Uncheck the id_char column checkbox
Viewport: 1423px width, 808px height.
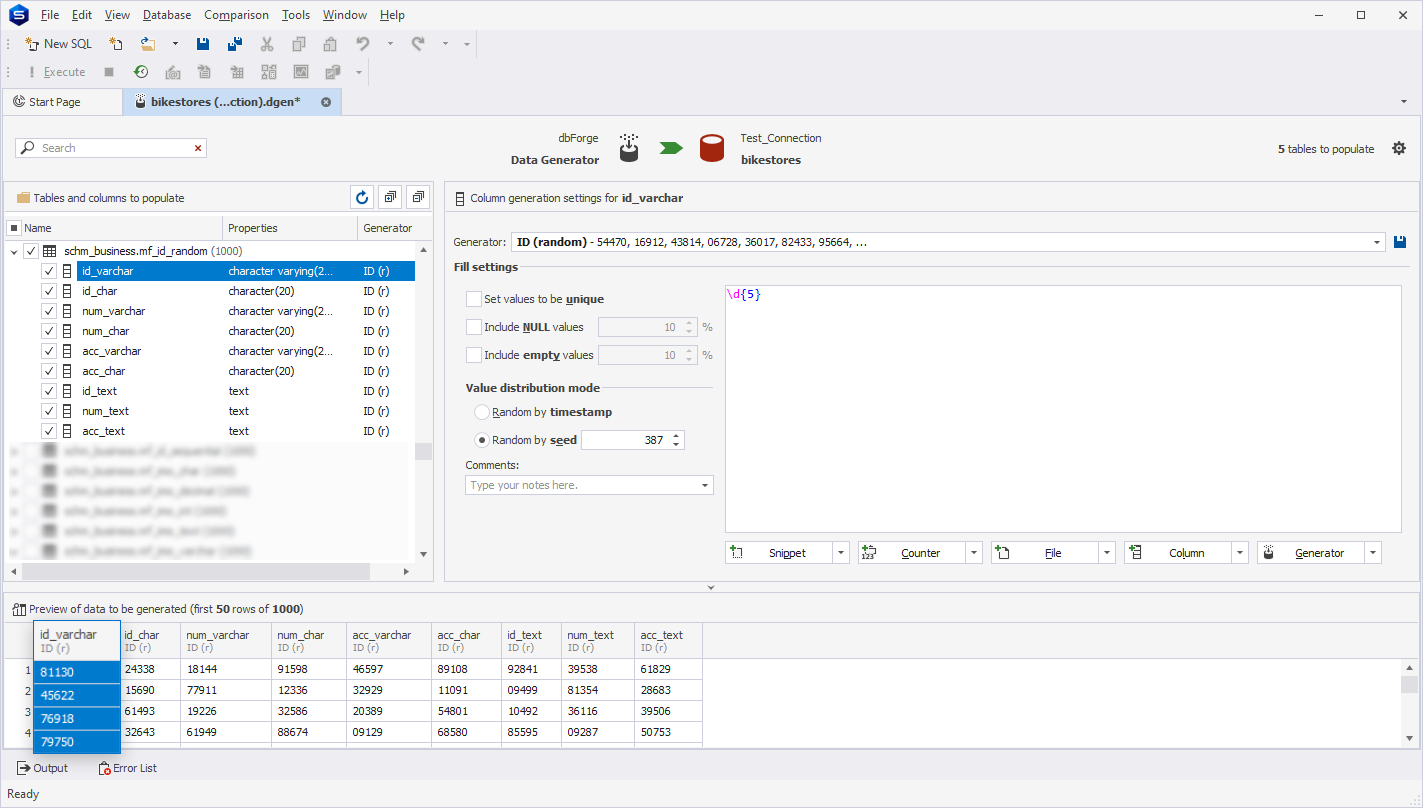click(49, 291)
